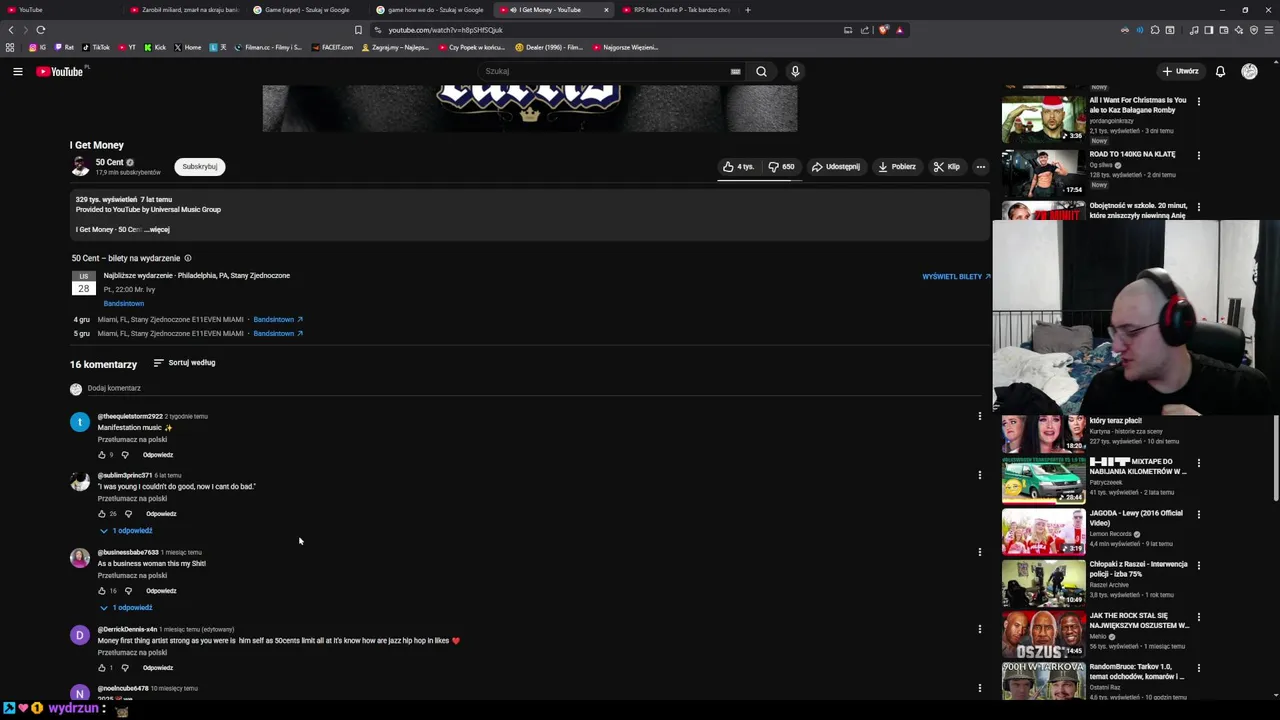Switch to 'RPS feat. Charlie P' tab

point(676,10)
